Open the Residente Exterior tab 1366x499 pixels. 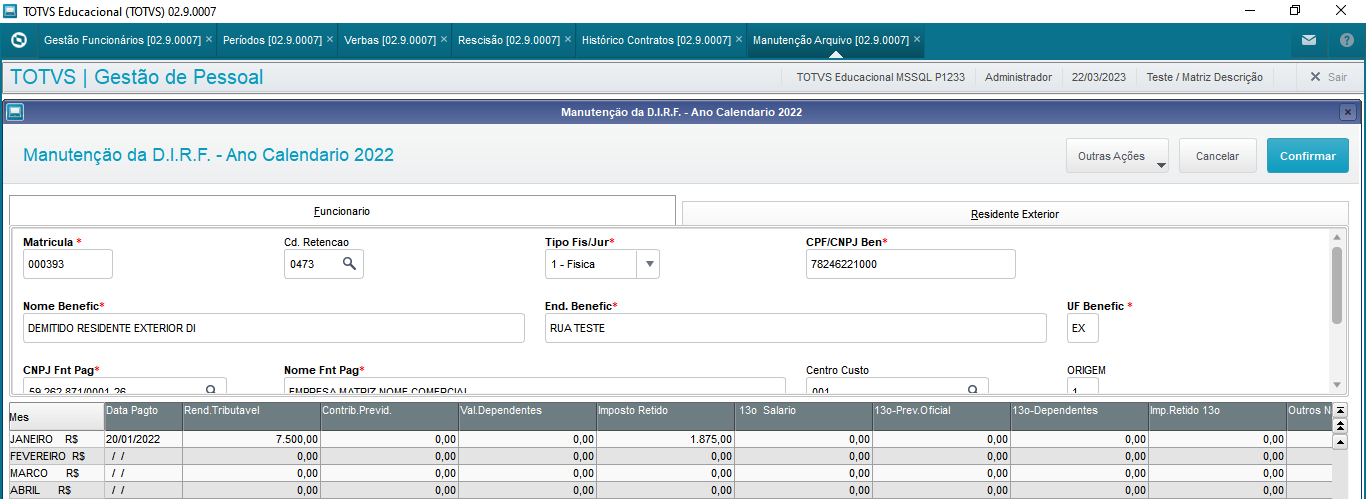(x=1014, y=214)
